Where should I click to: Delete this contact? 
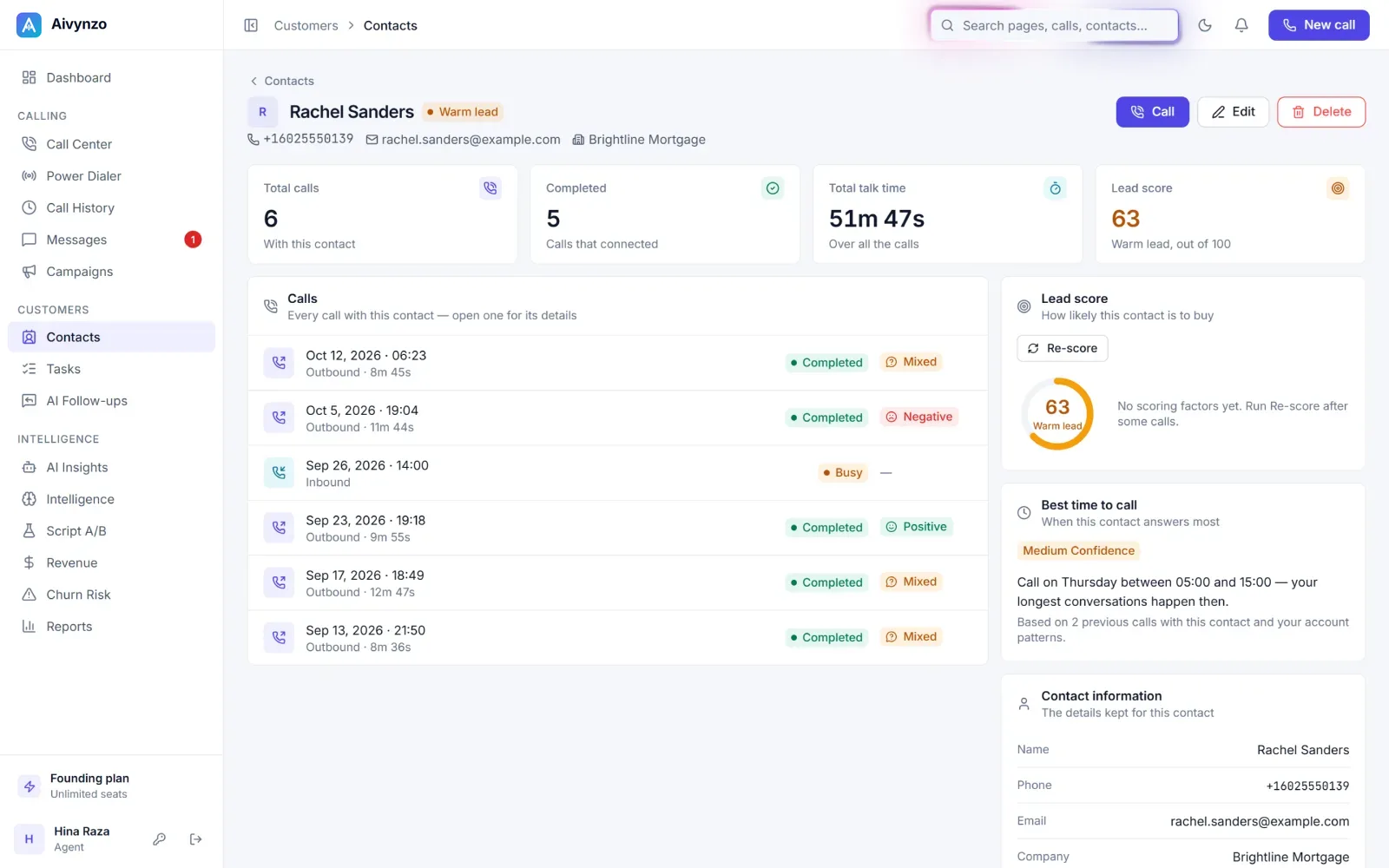(x=1320, y=112)
